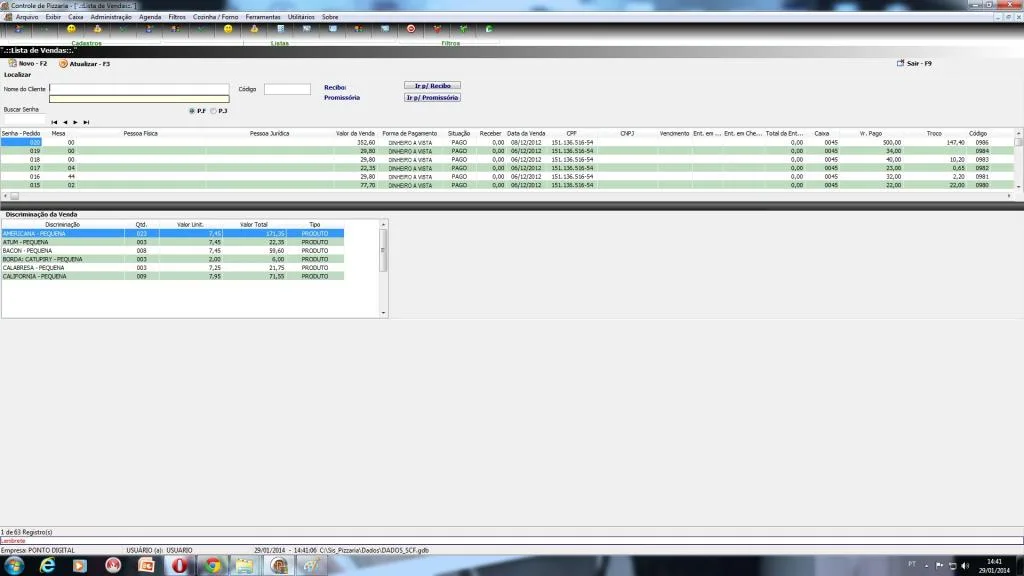
Task: Click the red circle icon in Filtros toolbar
Action: pos(411,29)
